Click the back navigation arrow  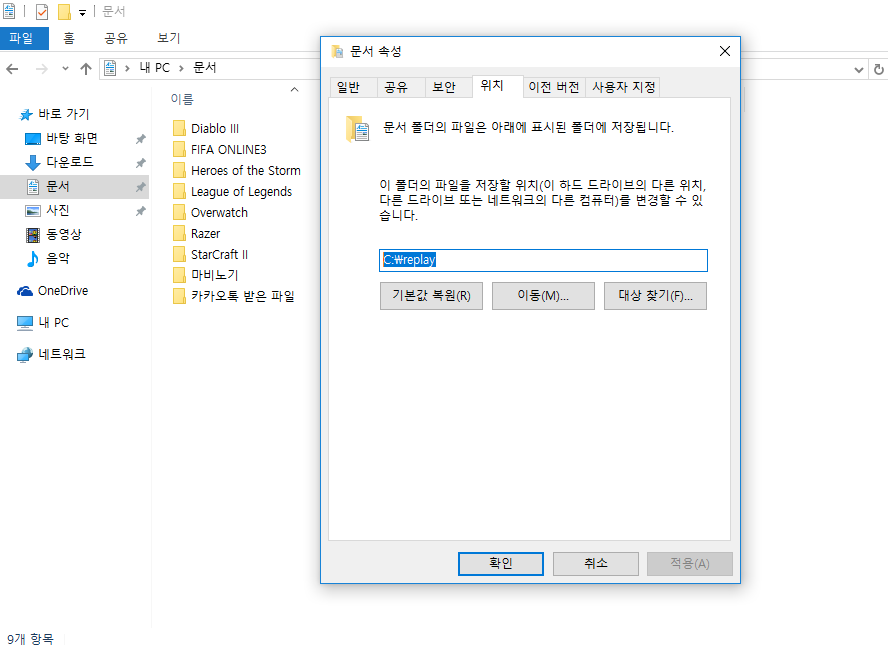coord(14,67)
